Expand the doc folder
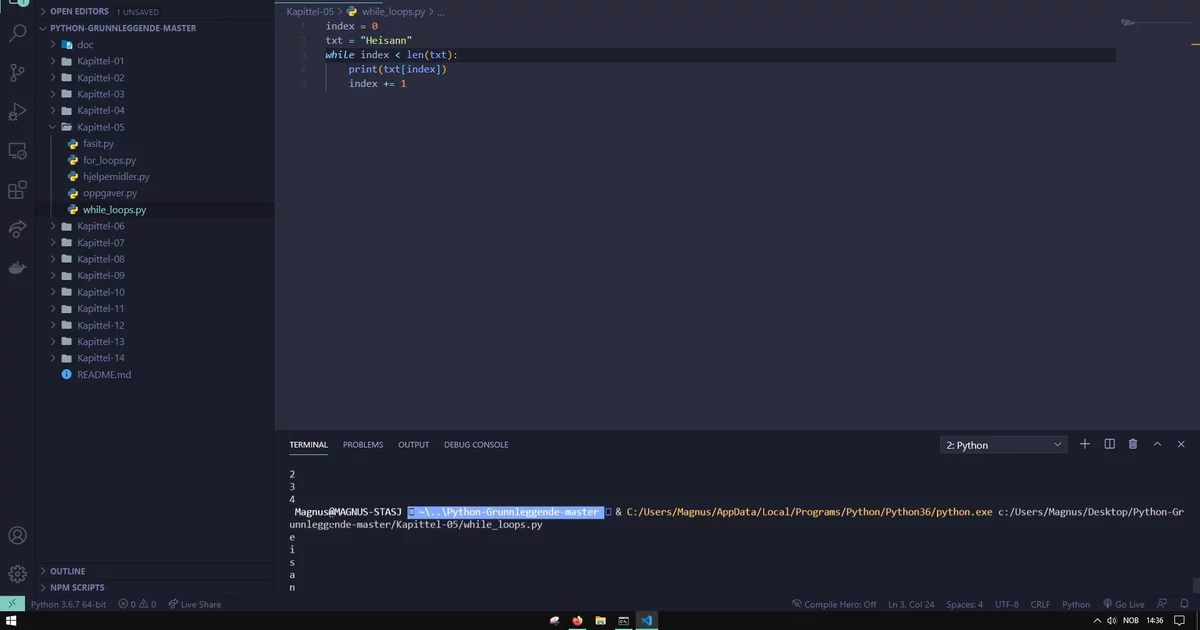The width and height of the screenshot is (1200, 630). [x=85, y=45]
